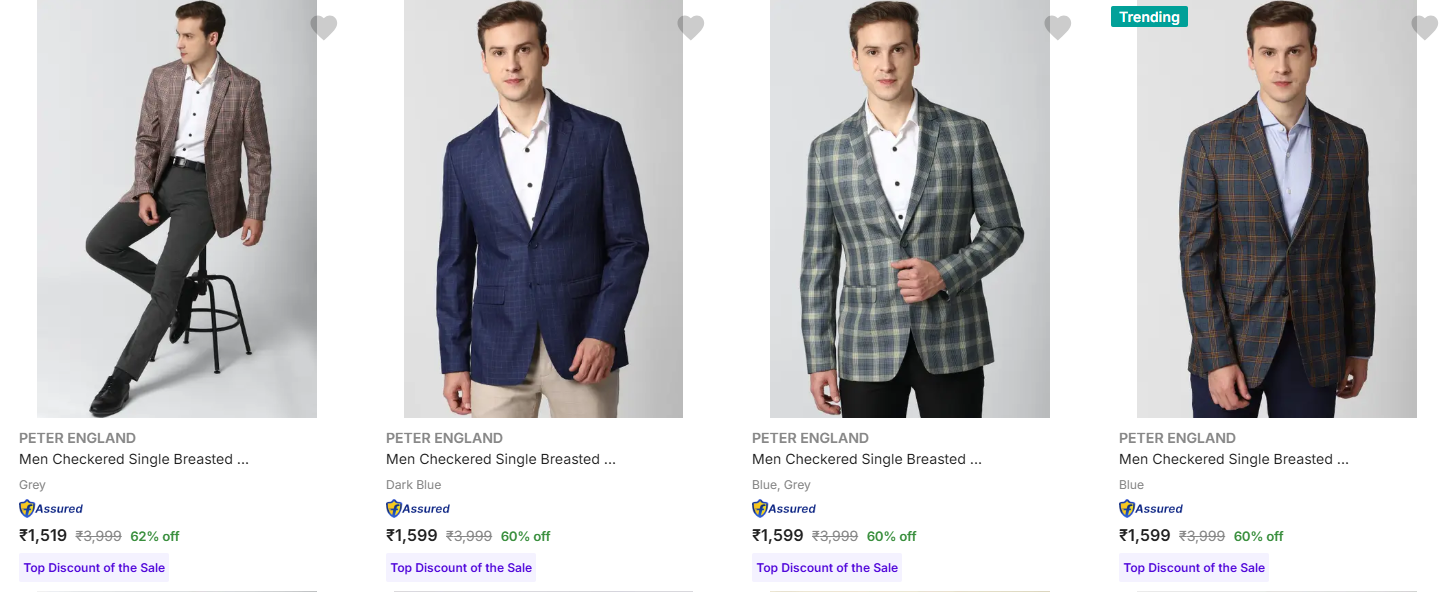Open the Blue, Grey blazer title link
Image resolution: width=1446 pixels, height=592 pixels.
click(x=866, y=460)
